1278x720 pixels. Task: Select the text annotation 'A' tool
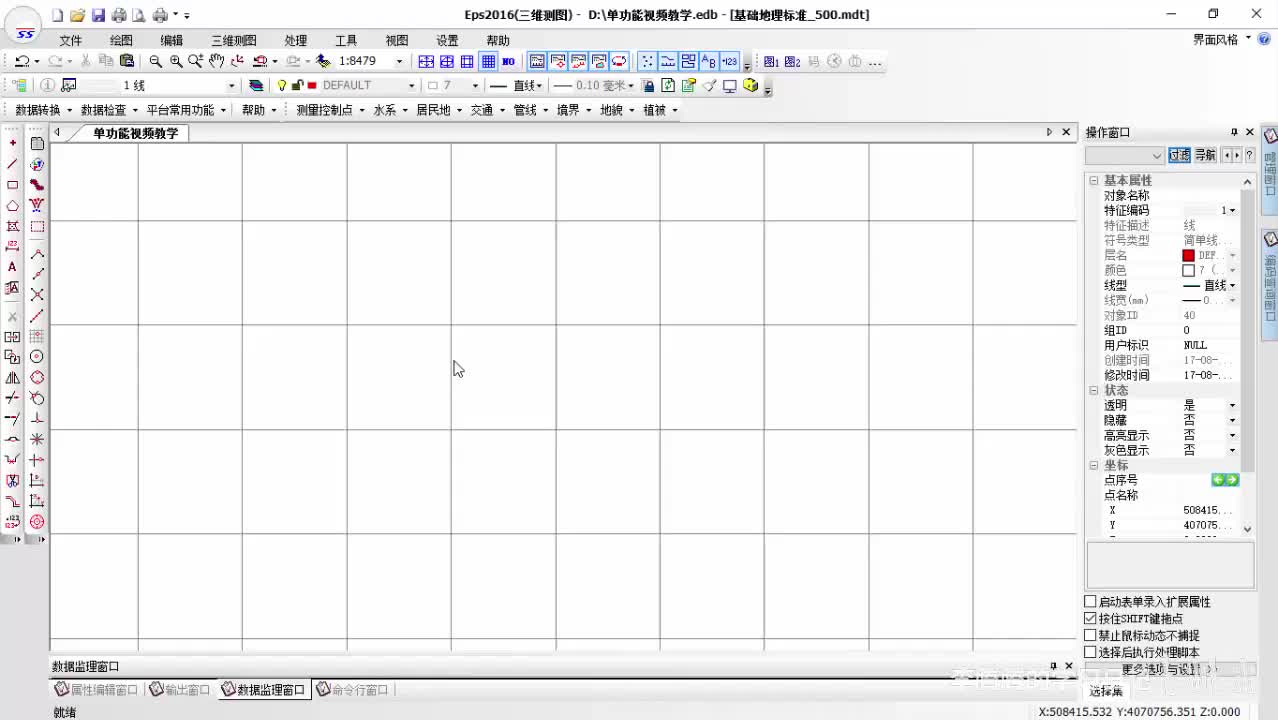click(12, 267)
